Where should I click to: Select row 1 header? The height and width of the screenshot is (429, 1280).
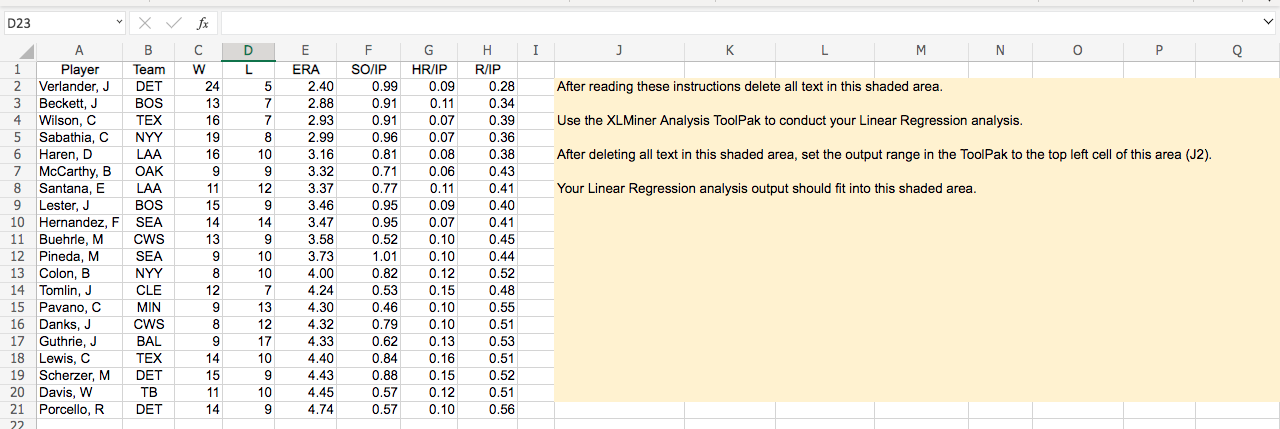18,70
